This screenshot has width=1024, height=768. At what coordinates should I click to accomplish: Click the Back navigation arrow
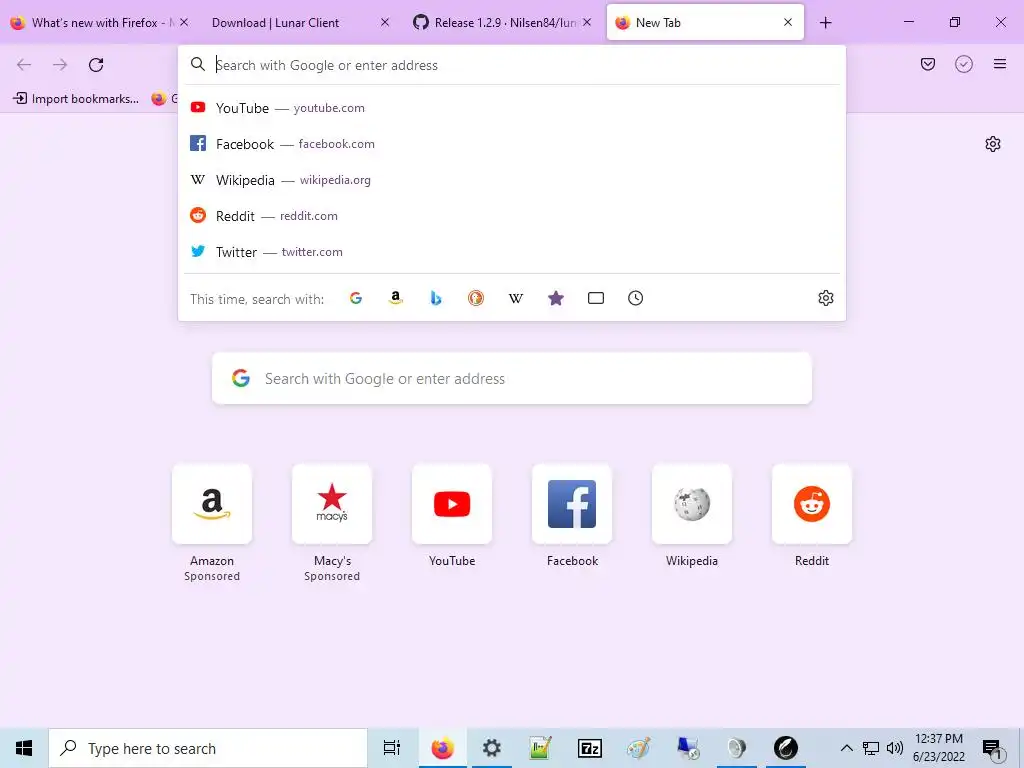pos(24,64)
